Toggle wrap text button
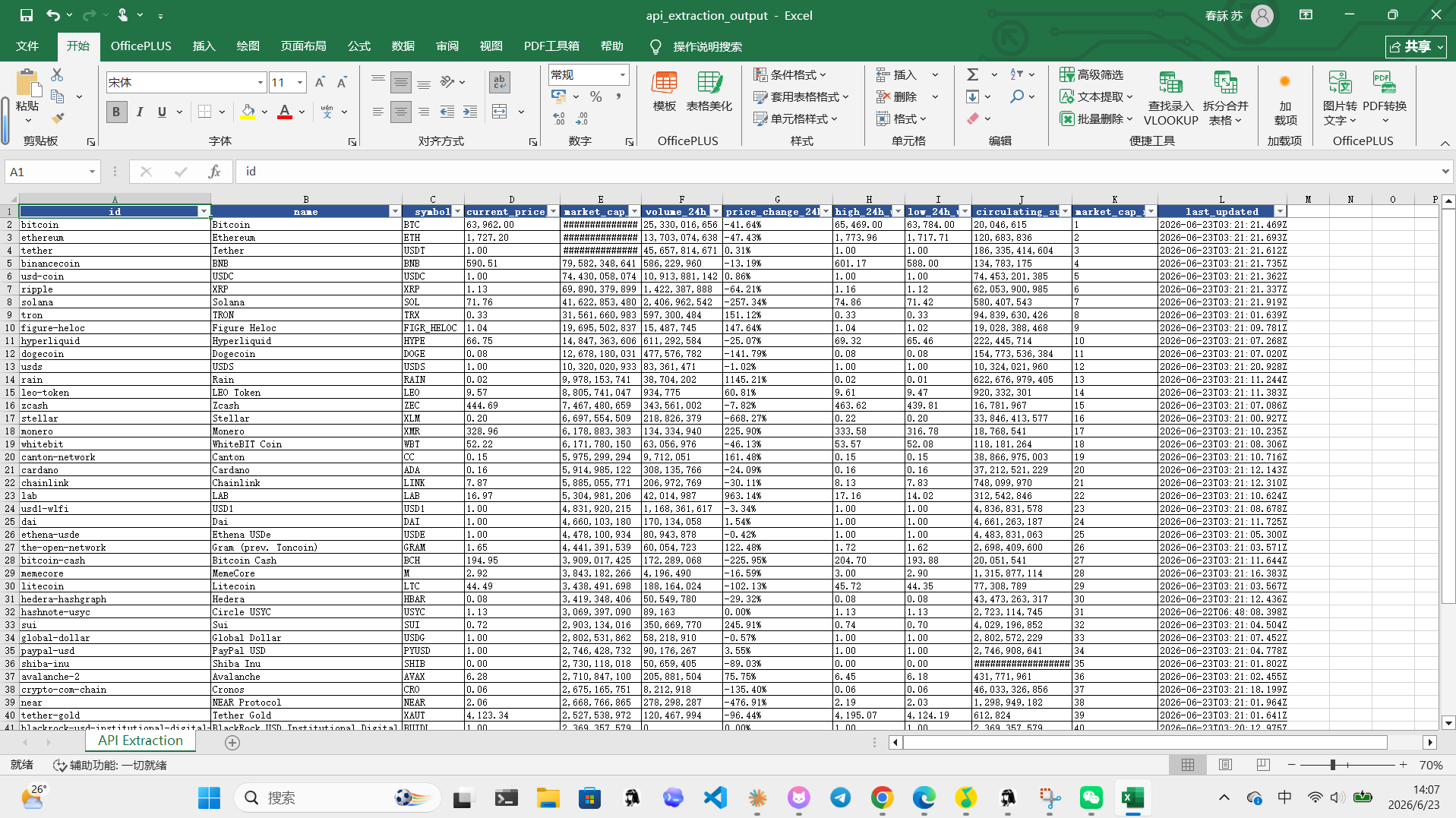This screenshot has height=818, width=1456. coord(499,81)
